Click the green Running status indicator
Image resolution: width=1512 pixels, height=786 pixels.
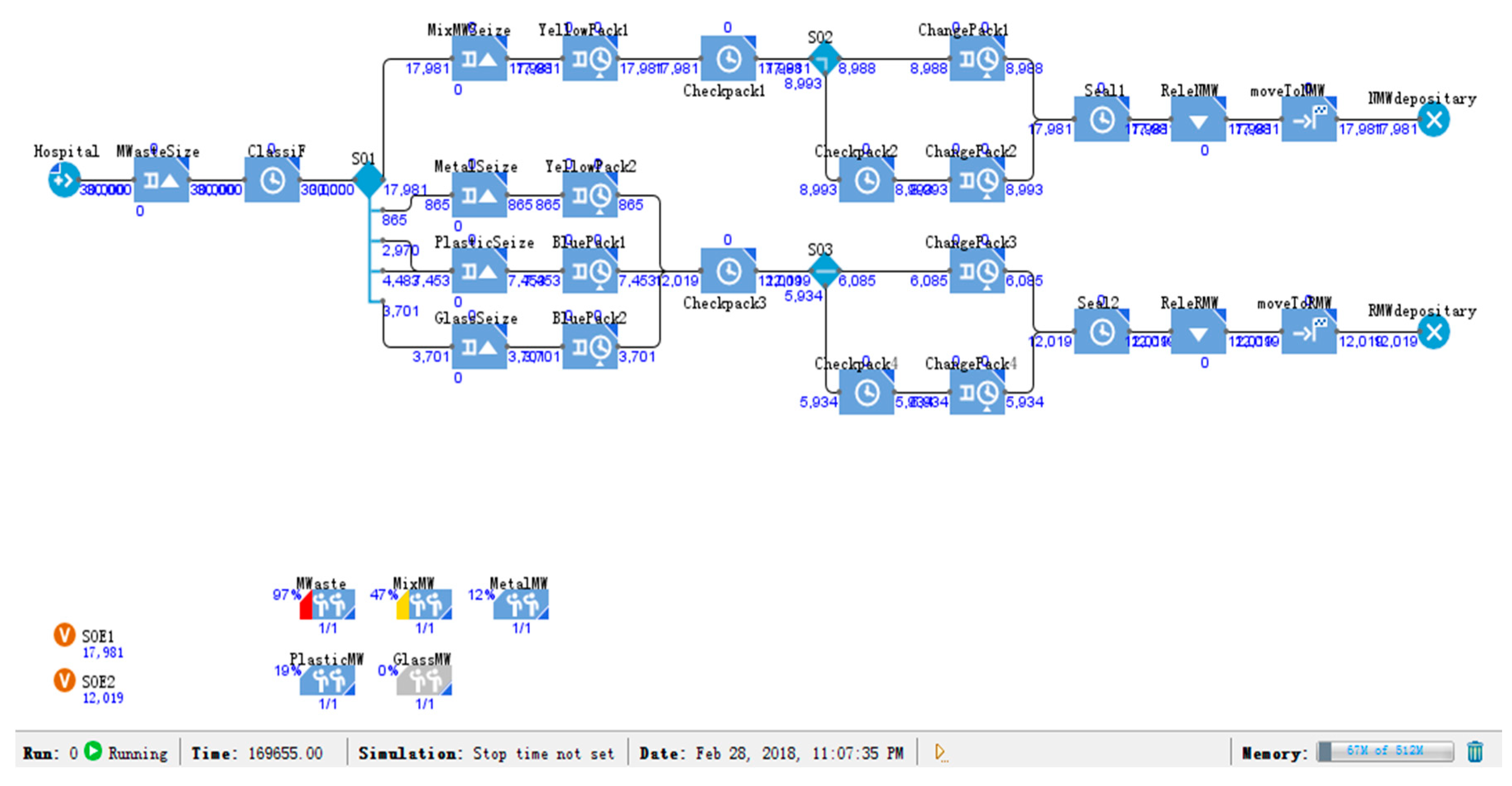point(93,751)
